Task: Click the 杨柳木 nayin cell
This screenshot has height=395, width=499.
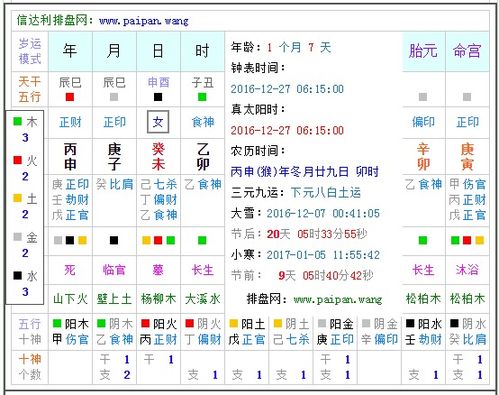Action: (158, 299)
